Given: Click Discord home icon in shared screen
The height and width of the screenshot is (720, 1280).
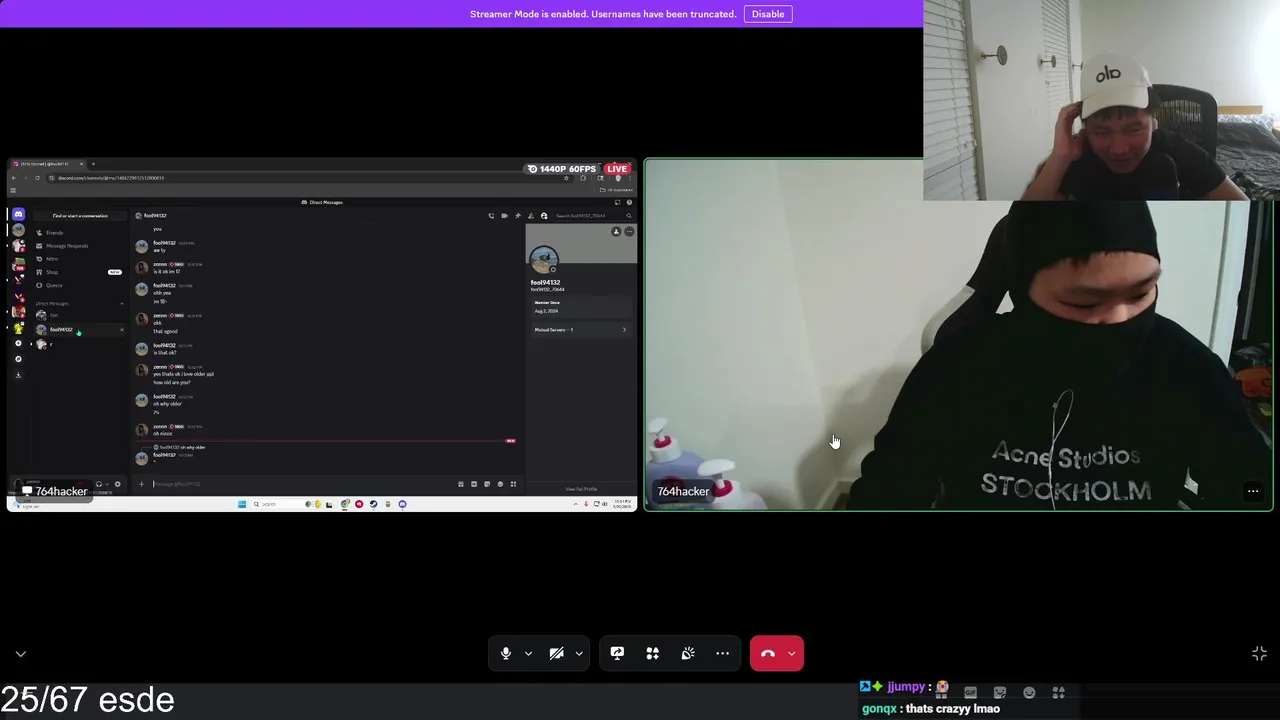Looking at the screenshot, I should [18, 214].
